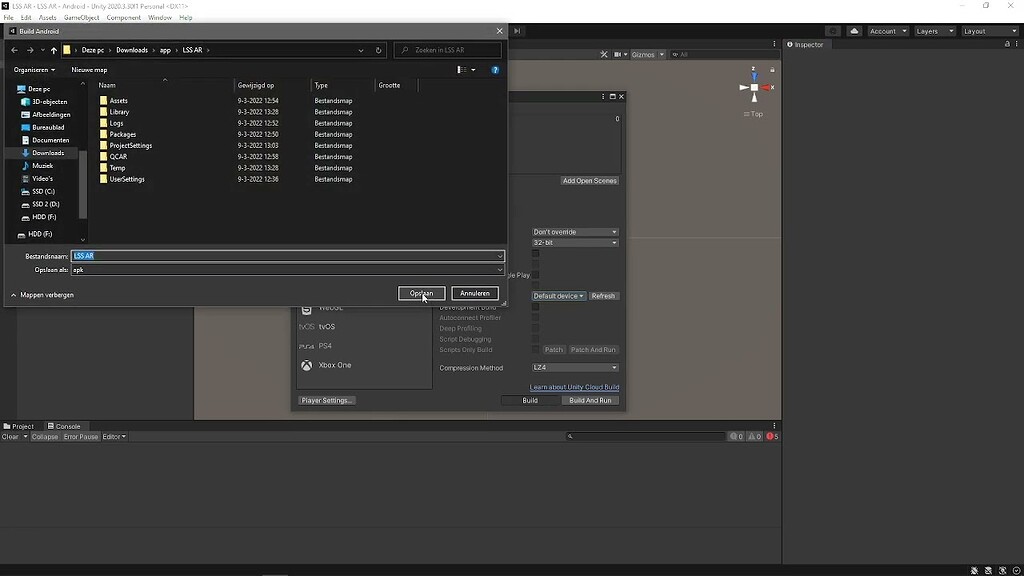Click the help icon in the save dialog
This screenshot has width=1024, height=576.
pos(497,69)
